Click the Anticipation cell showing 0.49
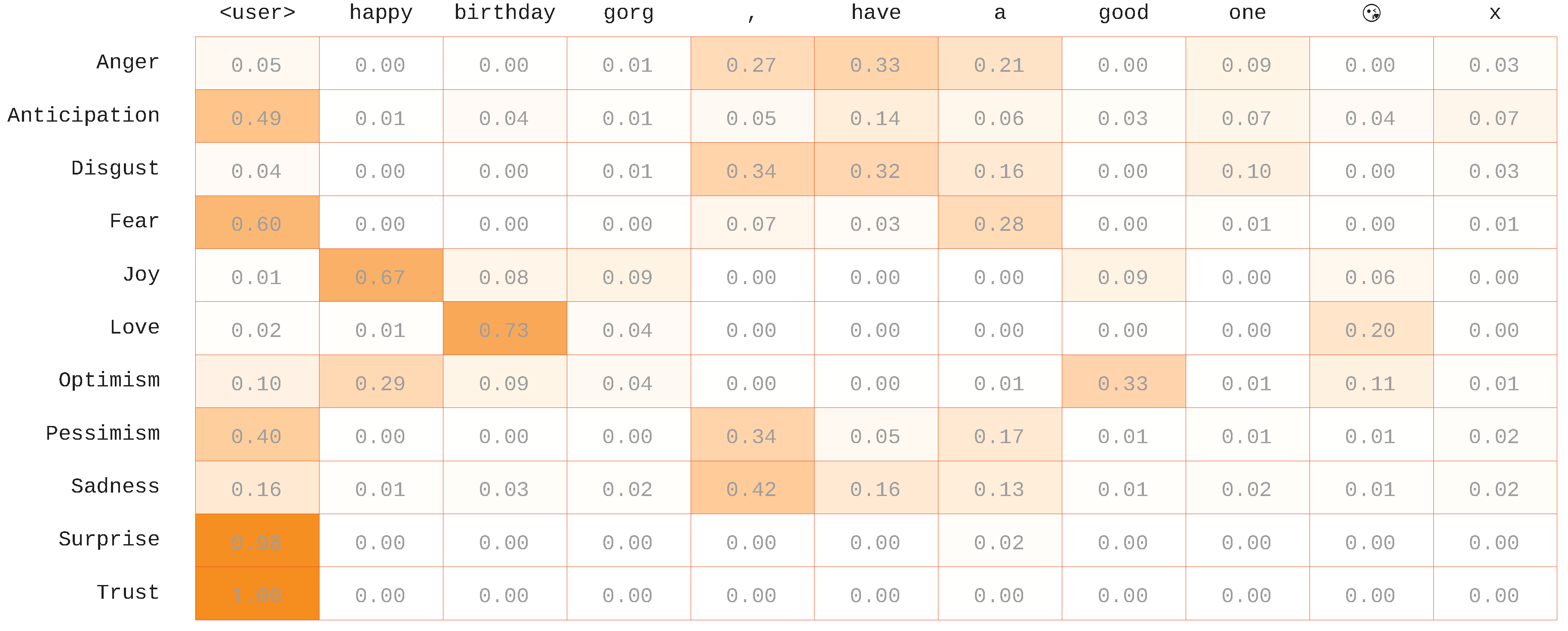This screenshot has width=1568, height=631. pos(257,117)
